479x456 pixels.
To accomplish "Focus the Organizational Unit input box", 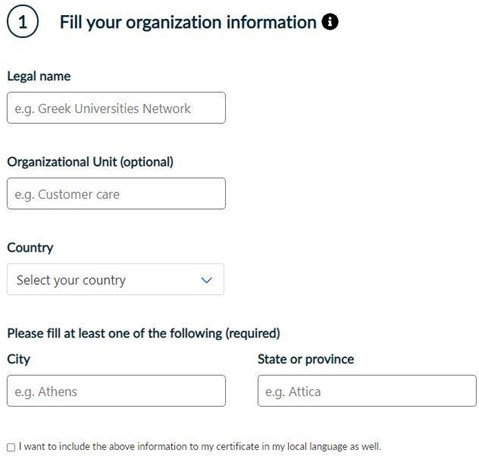I will pyautogui.click(x=116, y=194).
